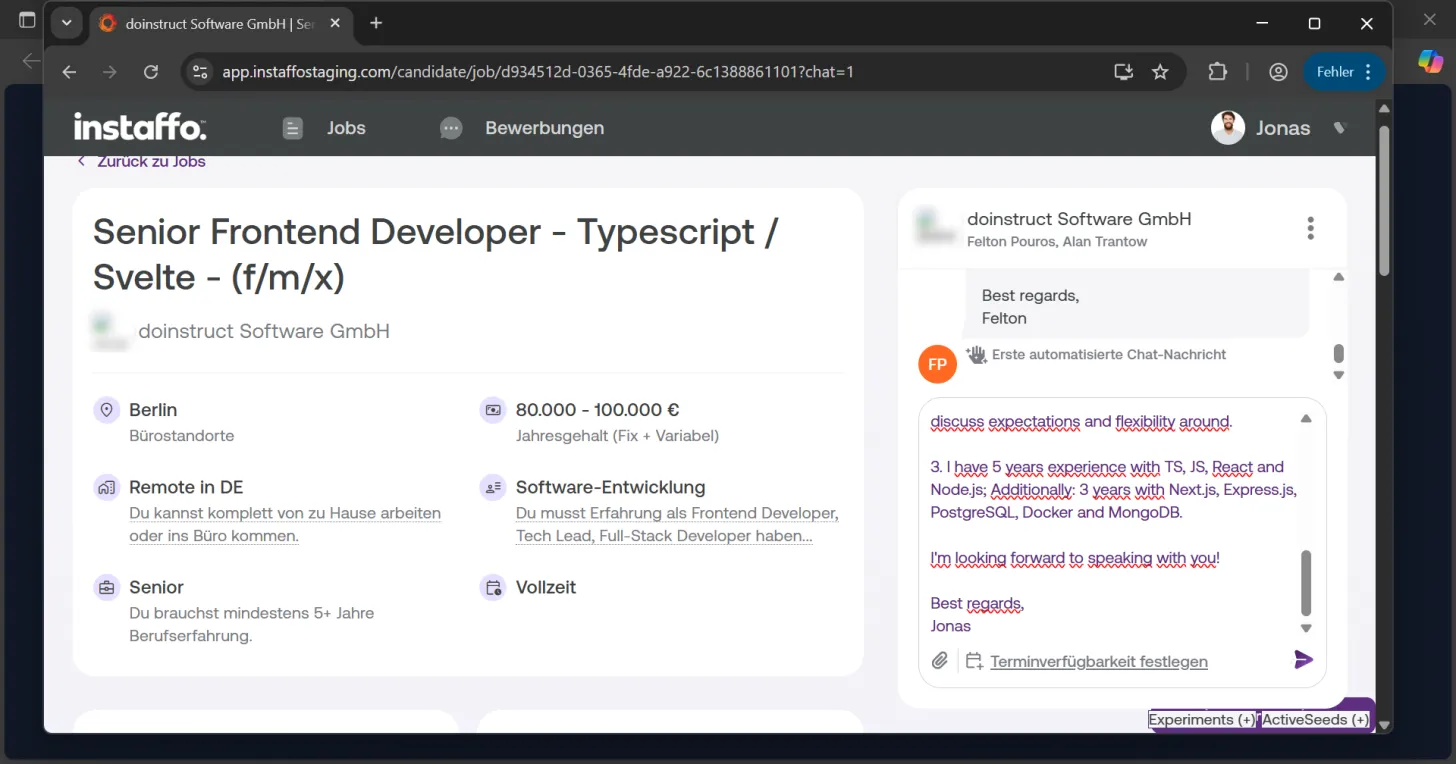Click the browser address bar URL
This screenshot has height=764, width=1456.
coord(538,72)
